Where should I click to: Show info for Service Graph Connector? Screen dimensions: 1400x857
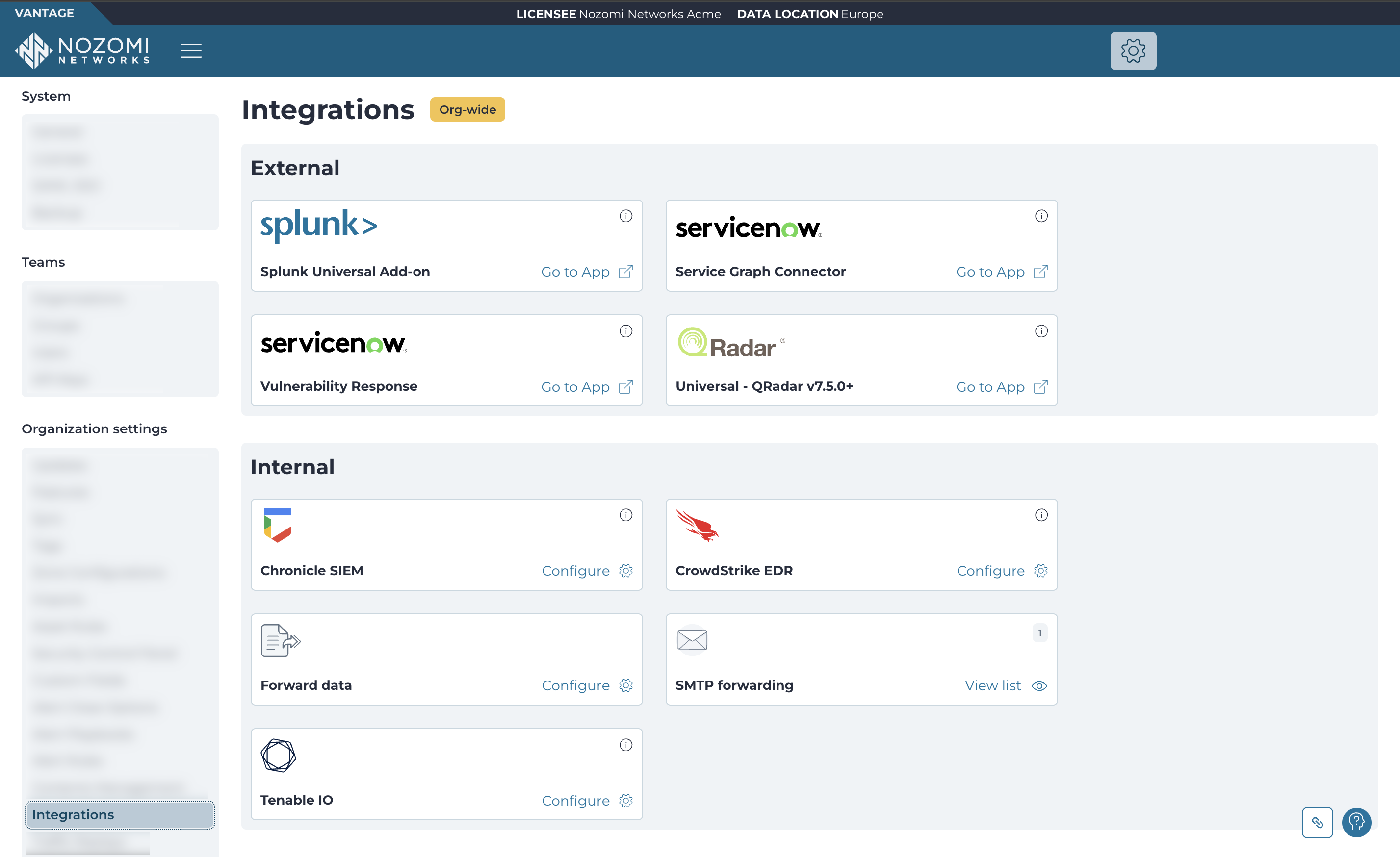point(1041,216)
